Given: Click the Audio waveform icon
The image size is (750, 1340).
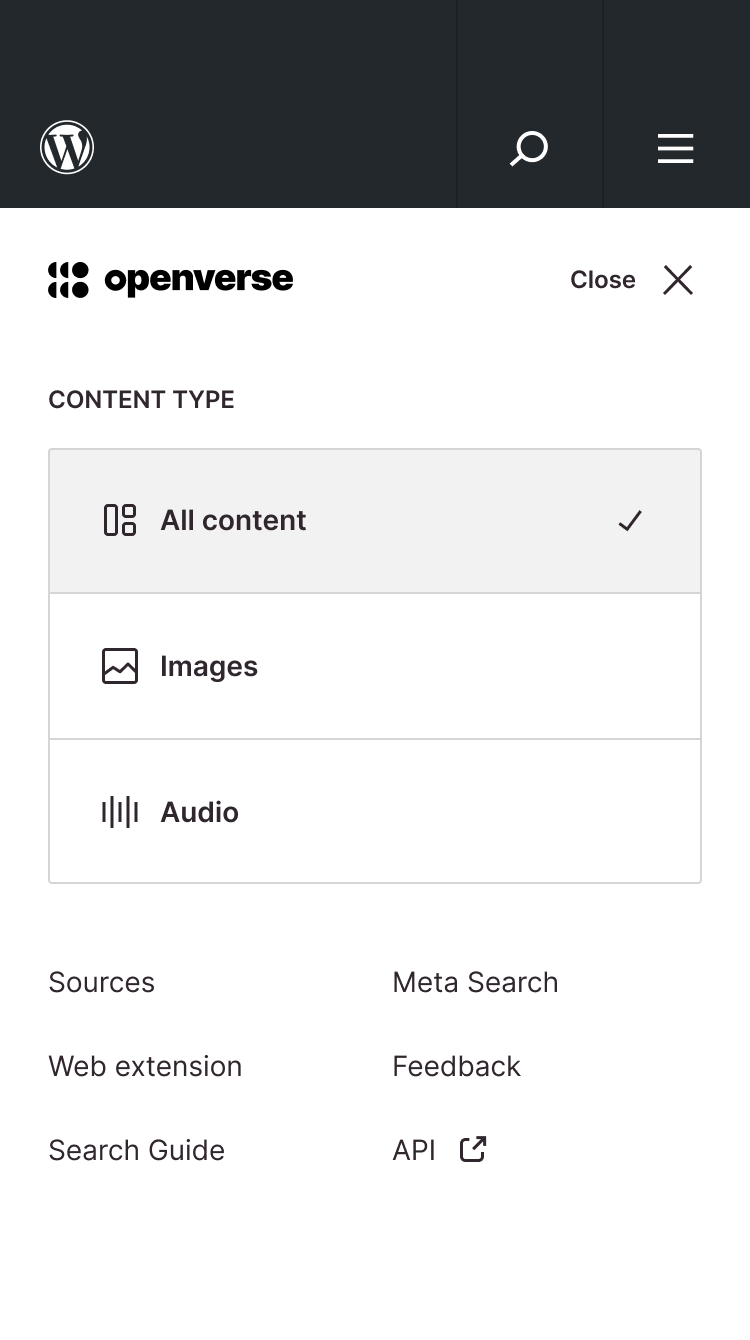Looking at the screenshot, I should click(119, 811).
